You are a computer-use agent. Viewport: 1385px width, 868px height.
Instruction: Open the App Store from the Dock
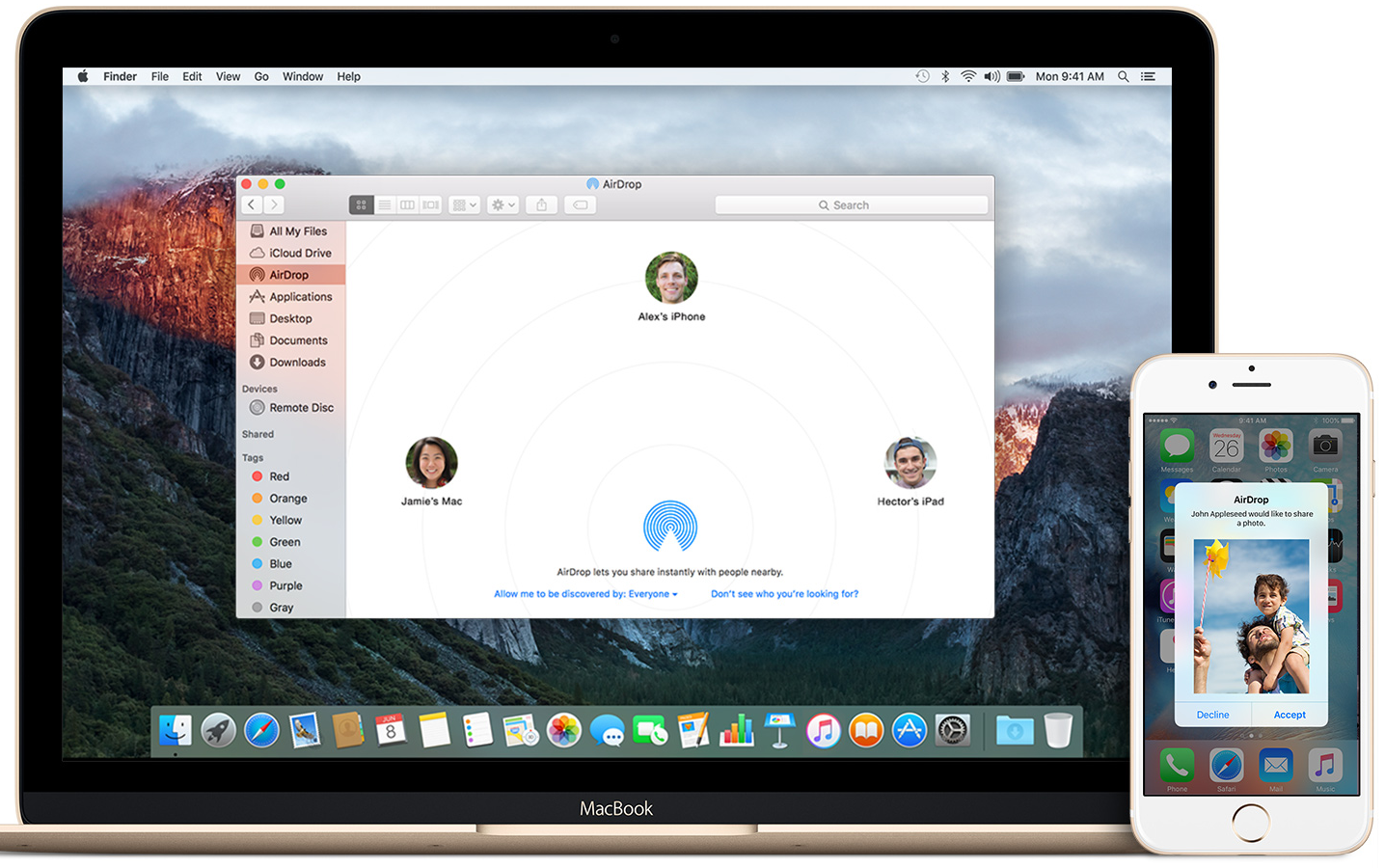pos(910,731)
